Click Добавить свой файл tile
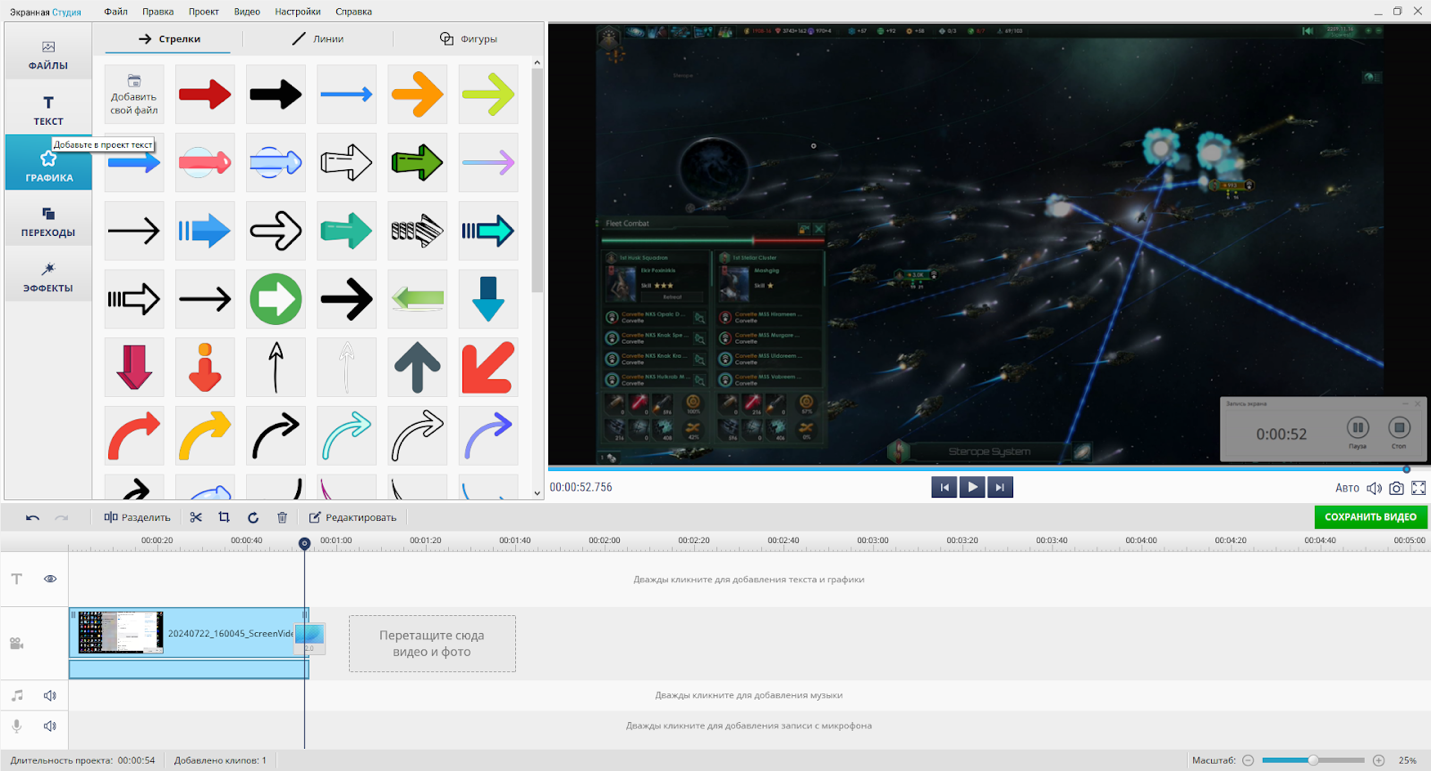This screenshot has width=1431, height=771. [134, 95]
